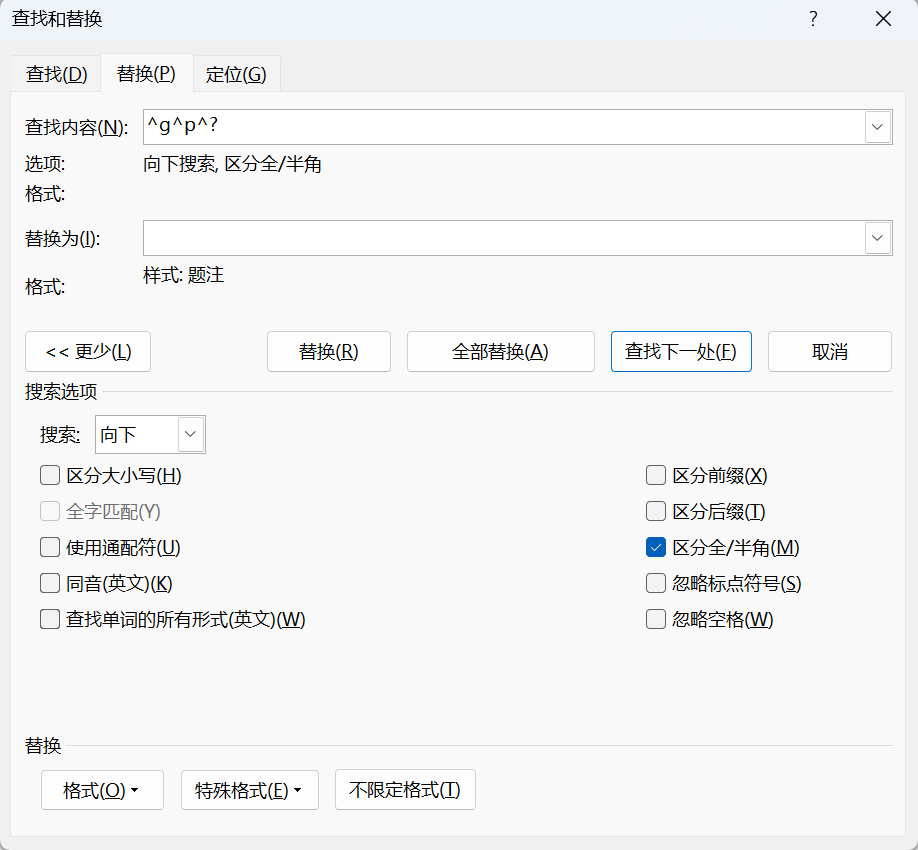This screenshot has height=850, width=918.
Task: Click the 向下搜索, 区分全/半角 options text
Action: (232, 164)
